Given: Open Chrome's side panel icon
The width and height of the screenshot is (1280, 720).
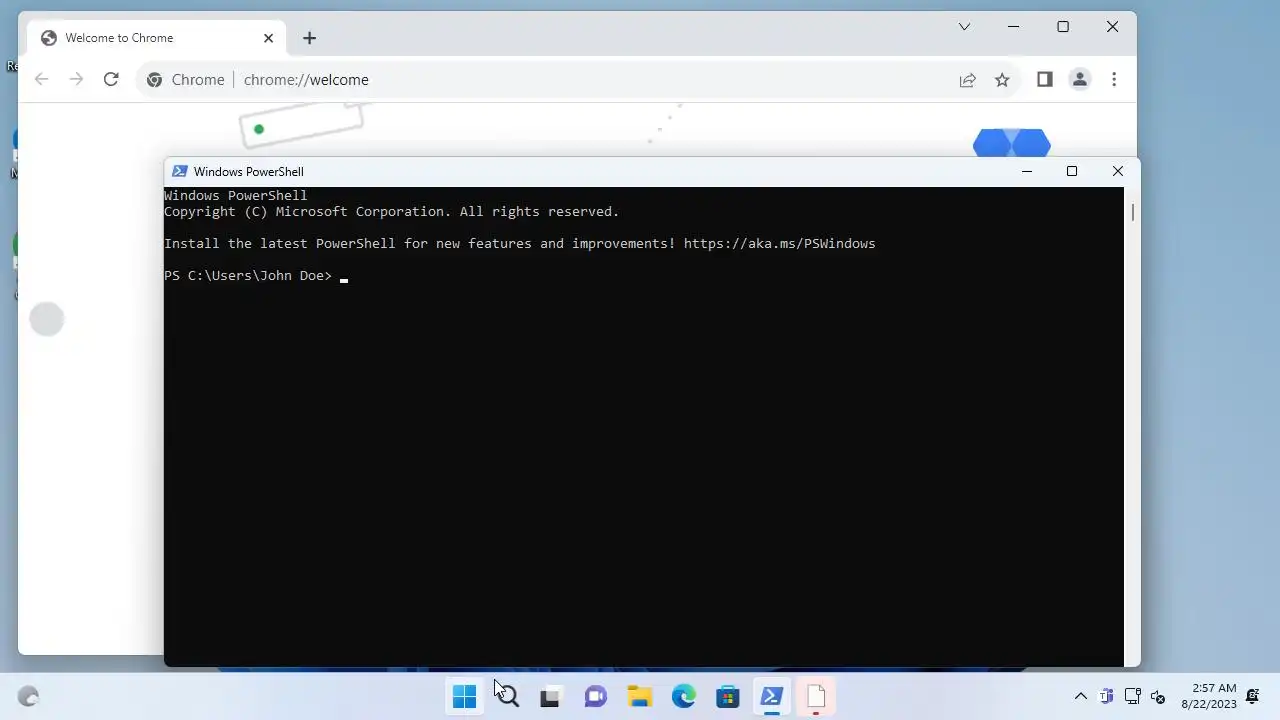Looking at the screenshot, I should tap(1045, 80).
